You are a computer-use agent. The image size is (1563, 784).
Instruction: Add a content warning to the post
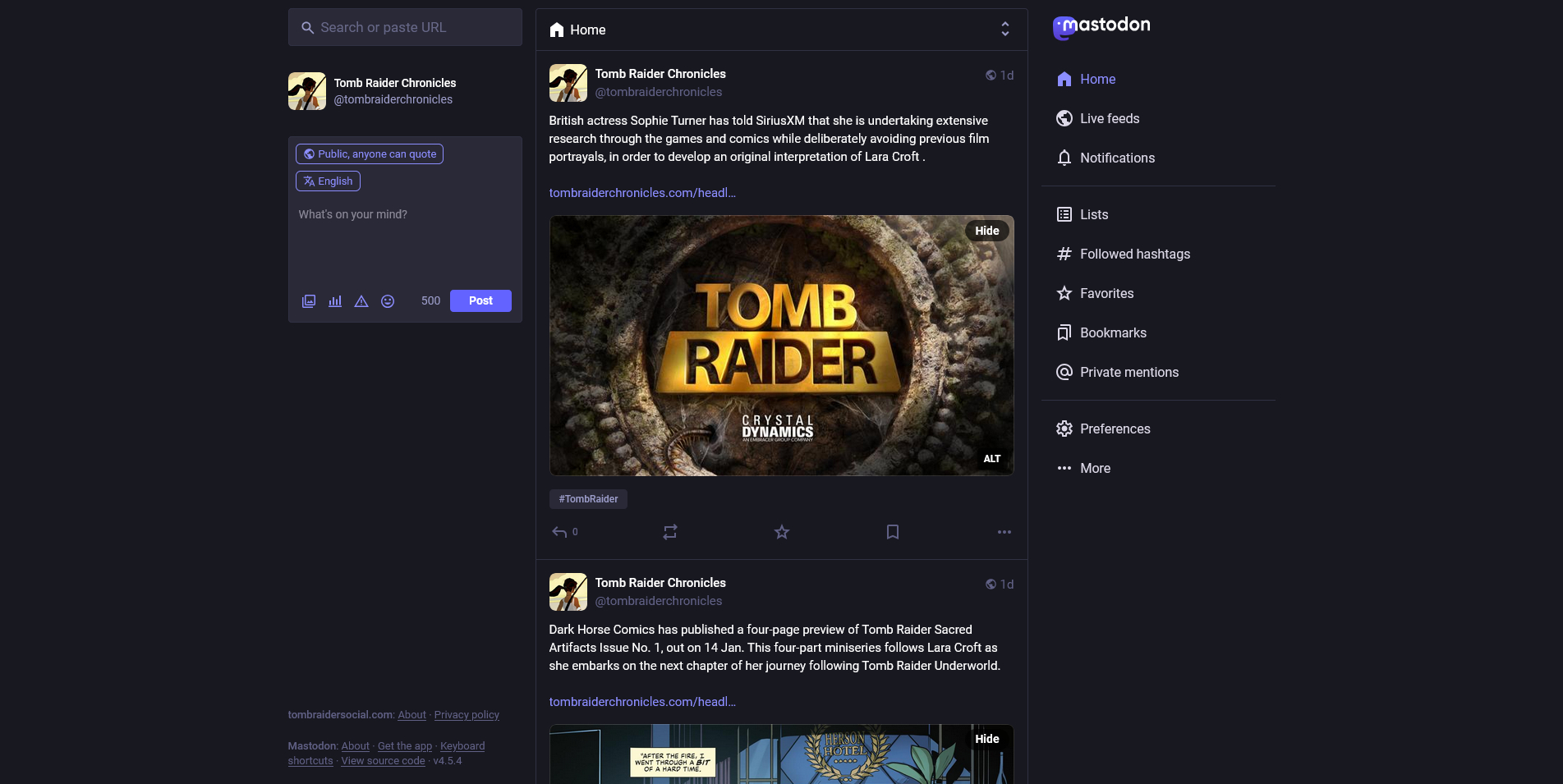click(361, 301)
